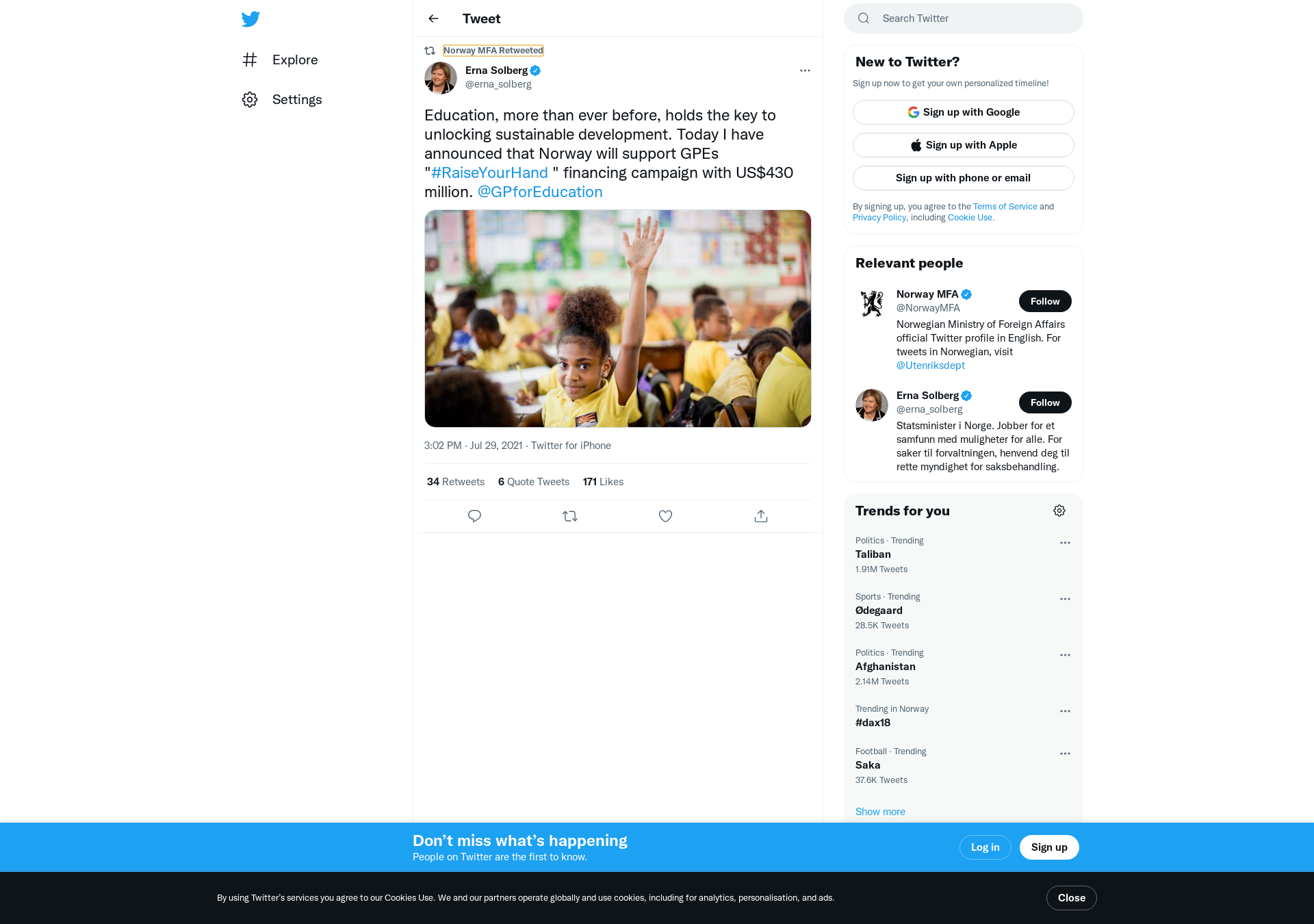1314x924 pixels.
Task: Open more options on Erna Solberg's tweet
Action: (805, 70)
